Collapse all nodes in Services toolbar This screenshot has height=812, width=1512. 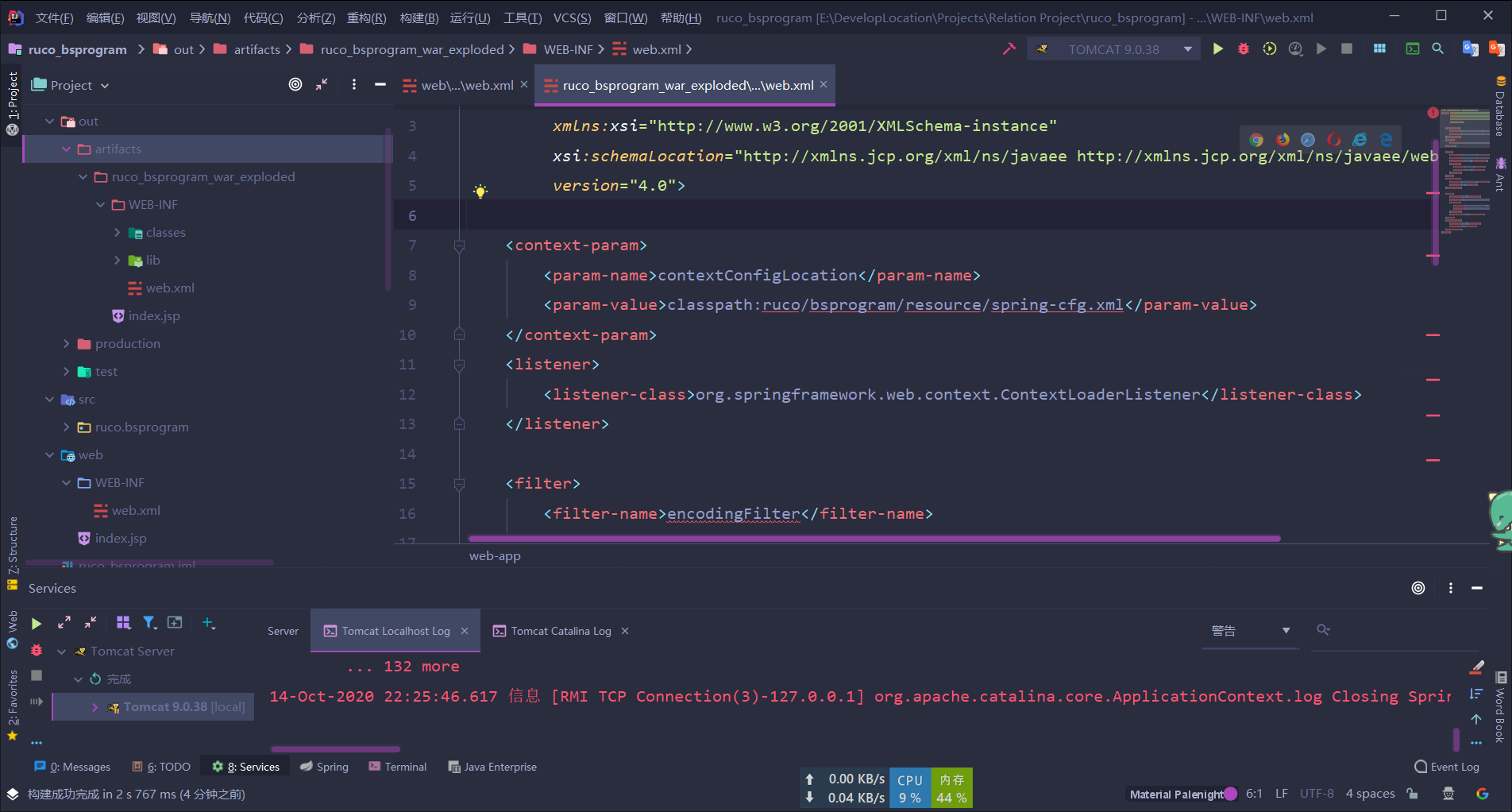(x=91, y=622)
